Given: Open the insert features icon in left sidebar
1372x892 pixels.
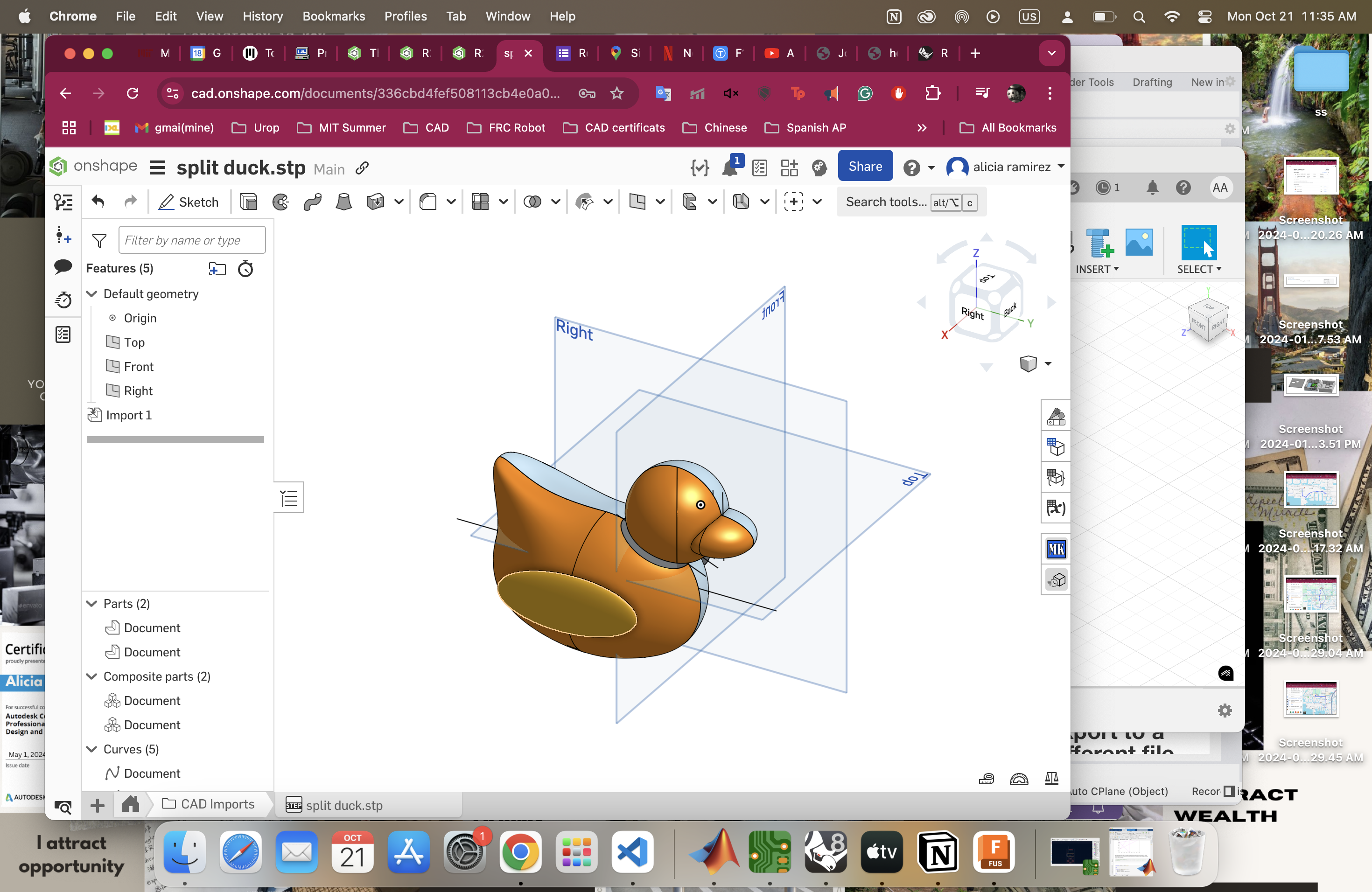Looking at the screenshot, I should (63, 235).
